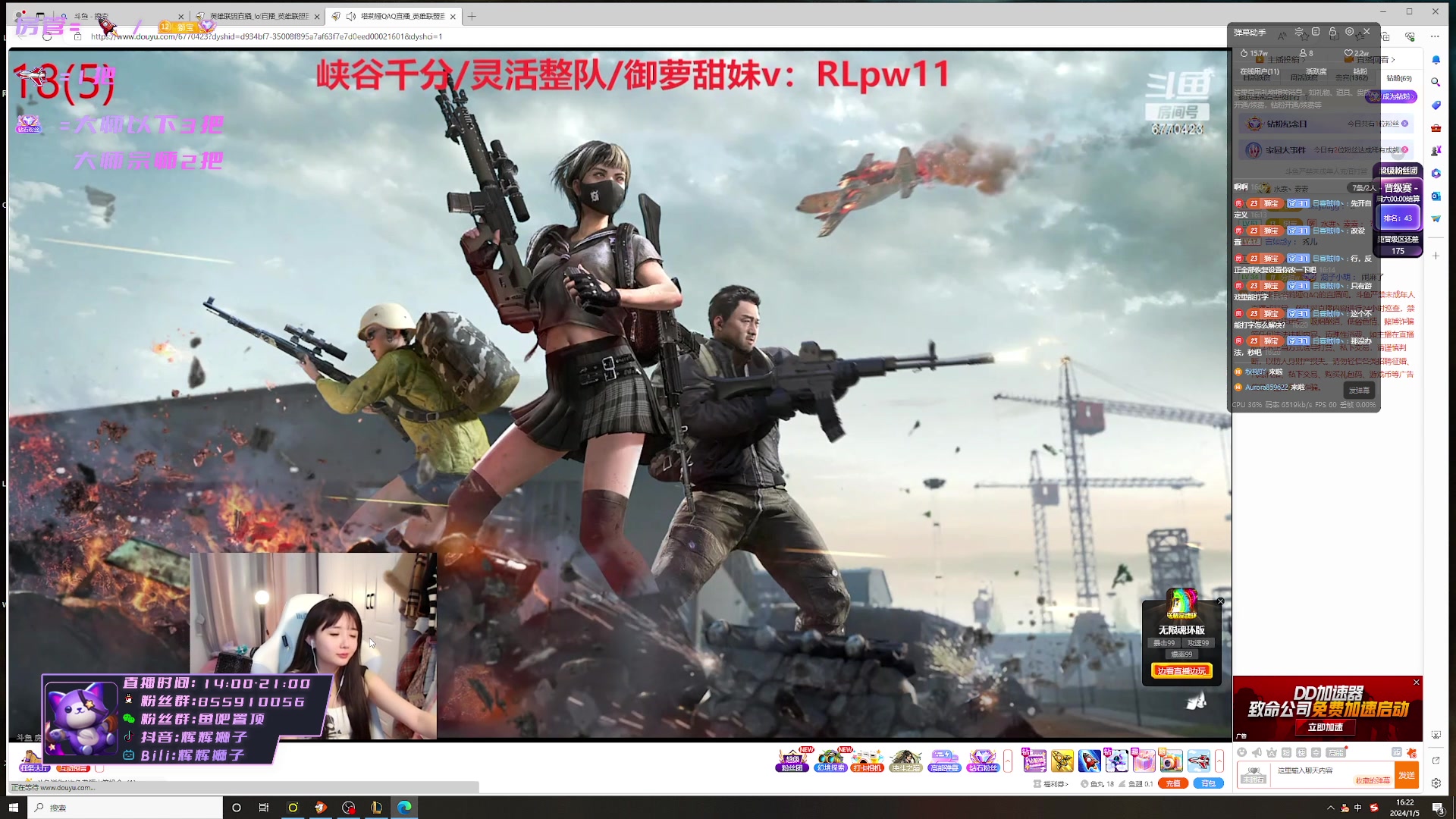Click the taskbar 搜索 search box
1456x819 pixels.
click(126, 808)
